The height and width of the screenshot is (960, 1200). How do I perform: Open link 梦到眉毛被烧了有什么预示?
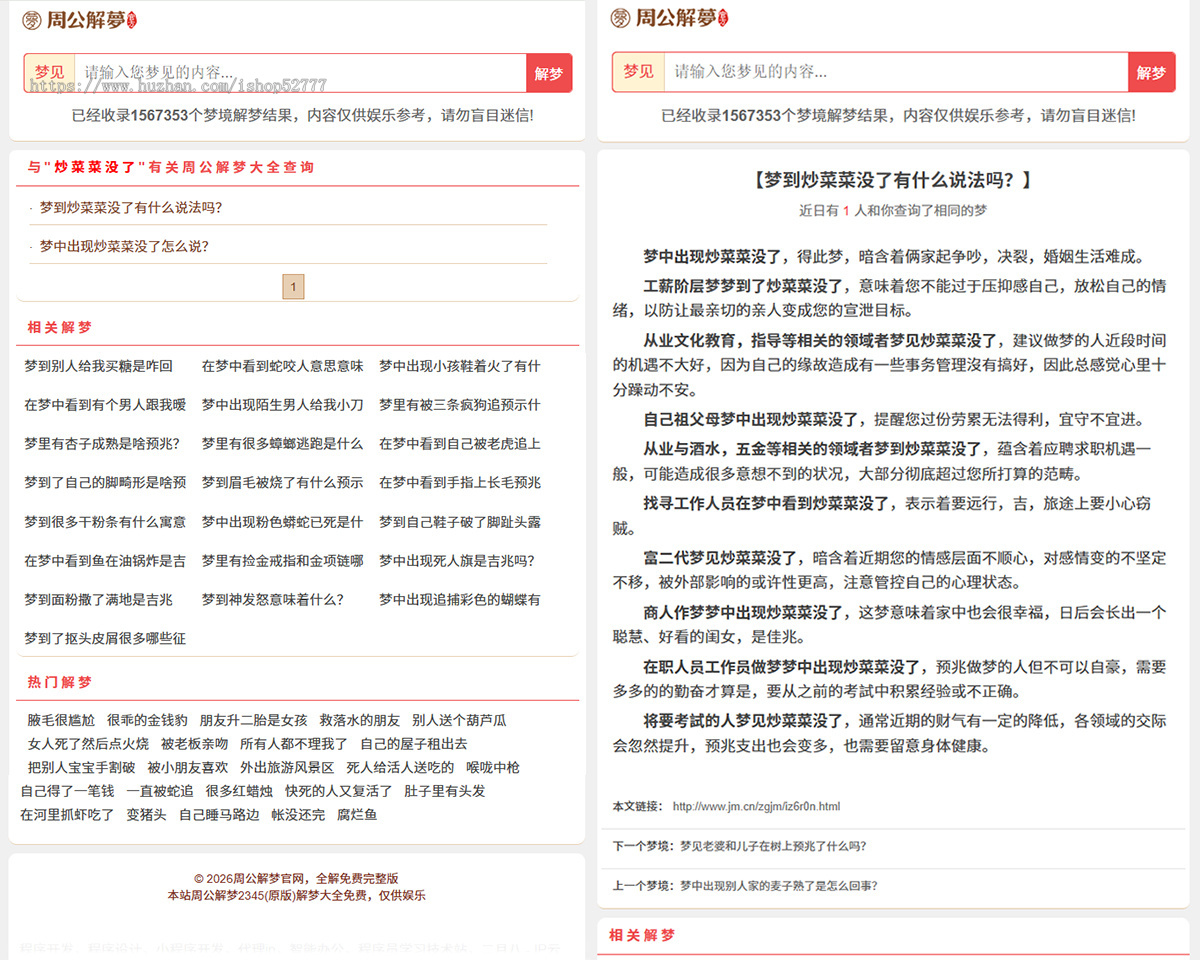click(283, 483)
